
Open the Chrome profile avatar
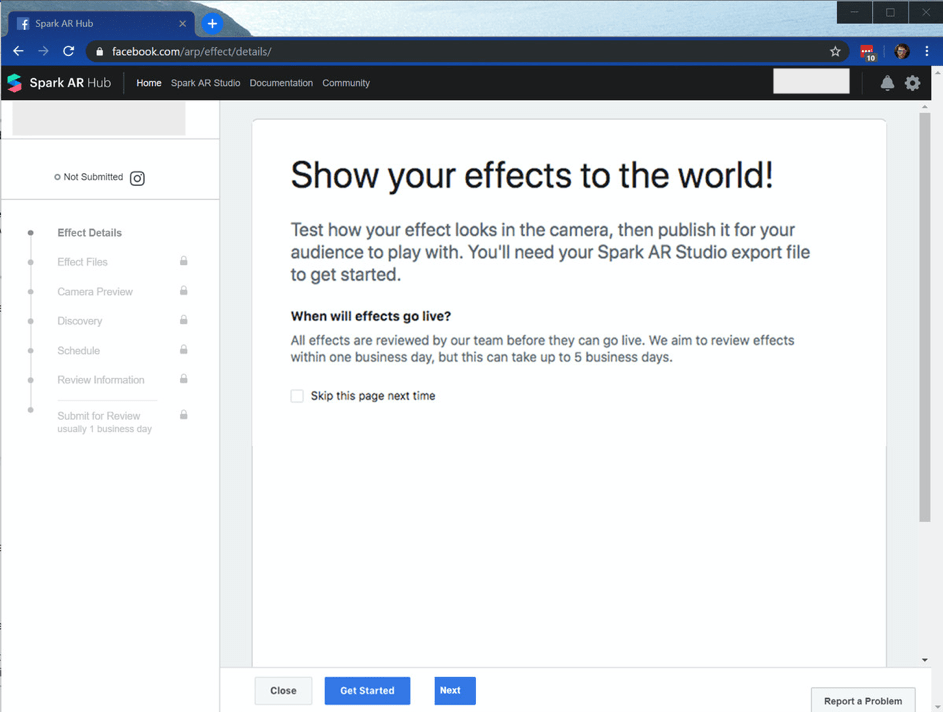[901, 52]
